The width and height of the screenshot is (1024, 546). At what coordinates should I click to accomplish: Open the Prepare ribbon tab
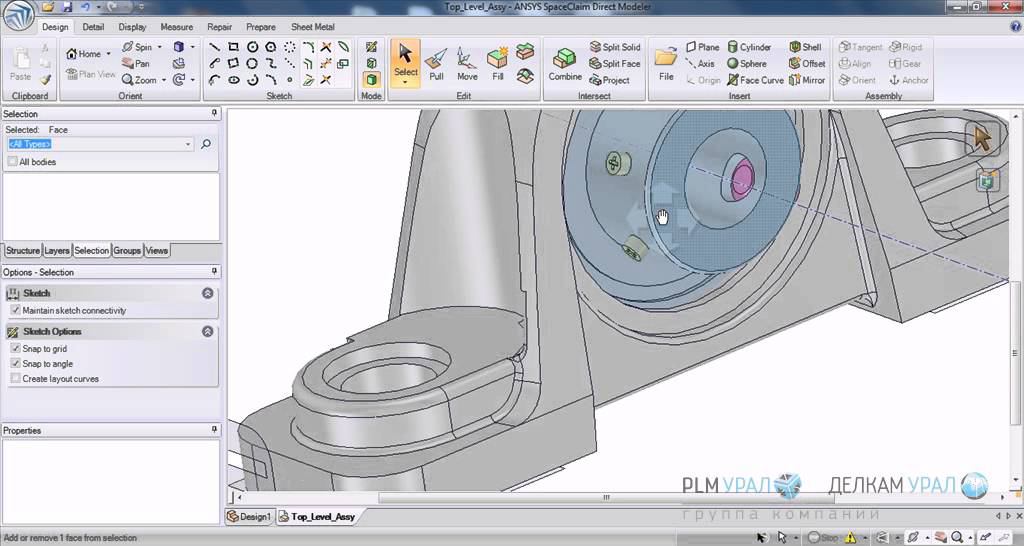click(x=261, y=27)
